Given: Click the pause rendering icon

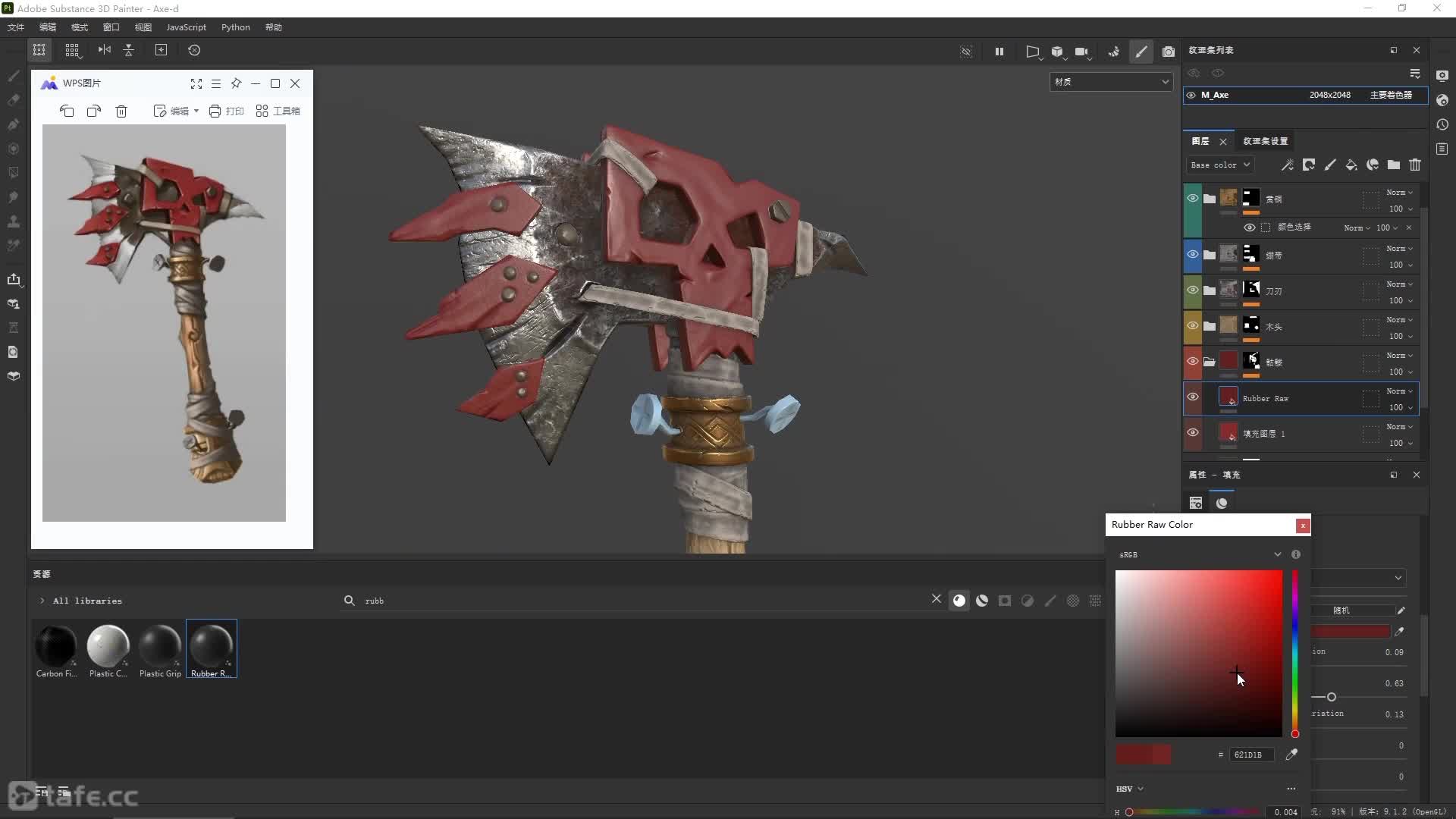Looking at the screenshot, I should (999, 52).
